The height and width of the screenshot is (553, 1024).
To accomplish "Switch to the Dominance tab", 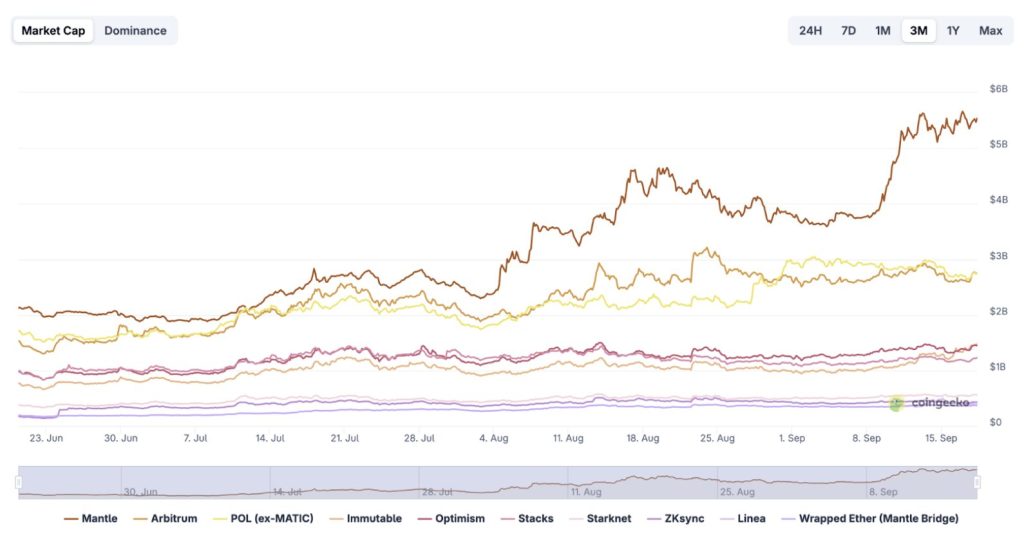I will point(135,31).
